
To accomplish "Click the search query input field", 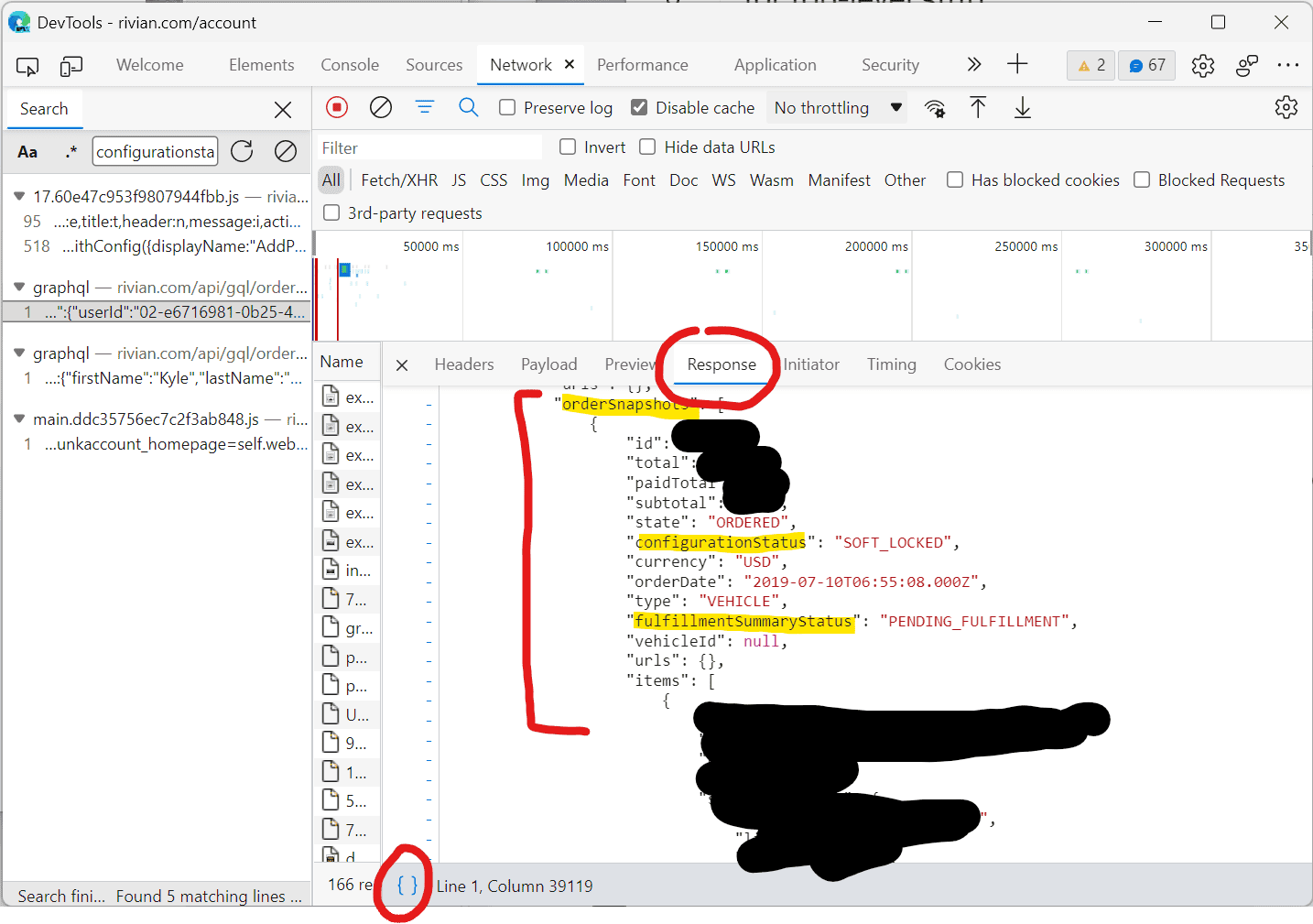I will click(156, 151).
